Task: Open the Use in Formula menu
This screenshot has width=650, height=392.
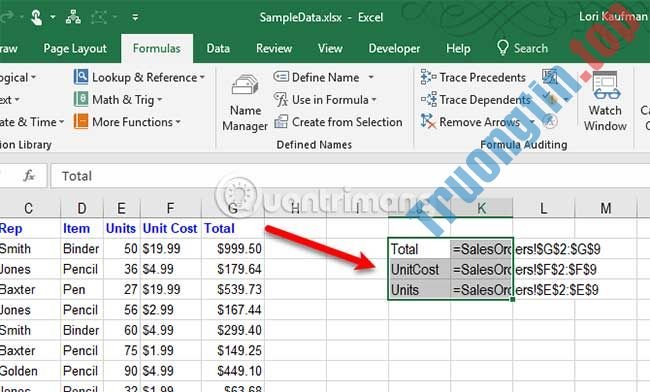Action: [x=325, y=100]
